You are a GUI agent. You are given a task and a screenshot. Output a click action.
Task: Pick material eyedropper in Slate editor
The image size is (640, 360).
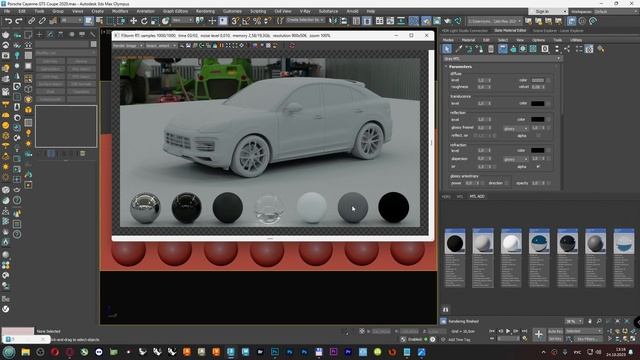coord(459,49)
